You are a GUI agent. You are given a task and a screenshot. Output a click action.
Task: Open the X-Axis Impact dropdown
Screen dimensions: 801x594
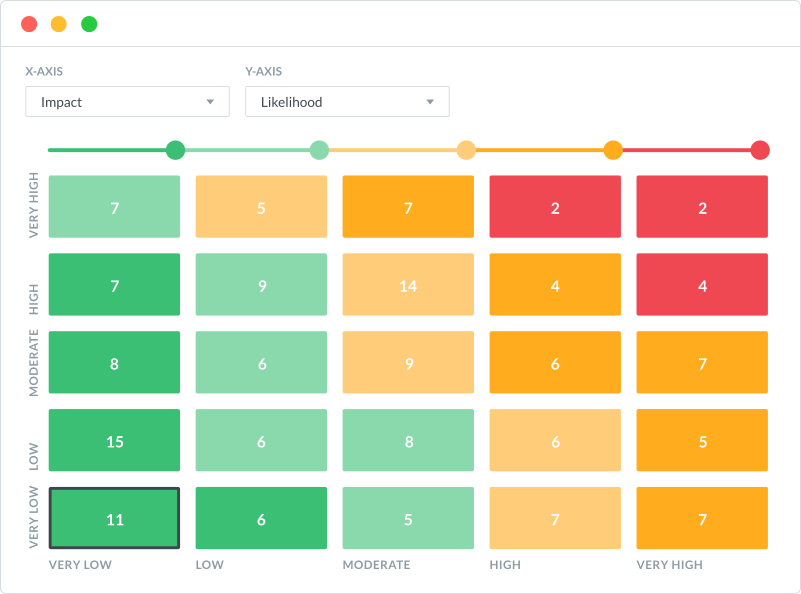point(127,101)
